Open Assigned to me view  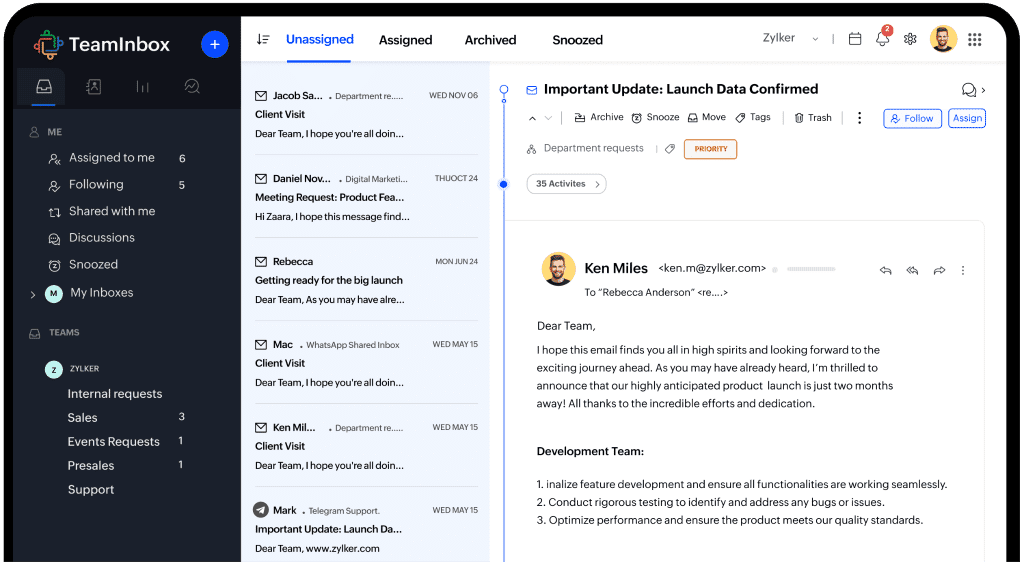(112, 158)
